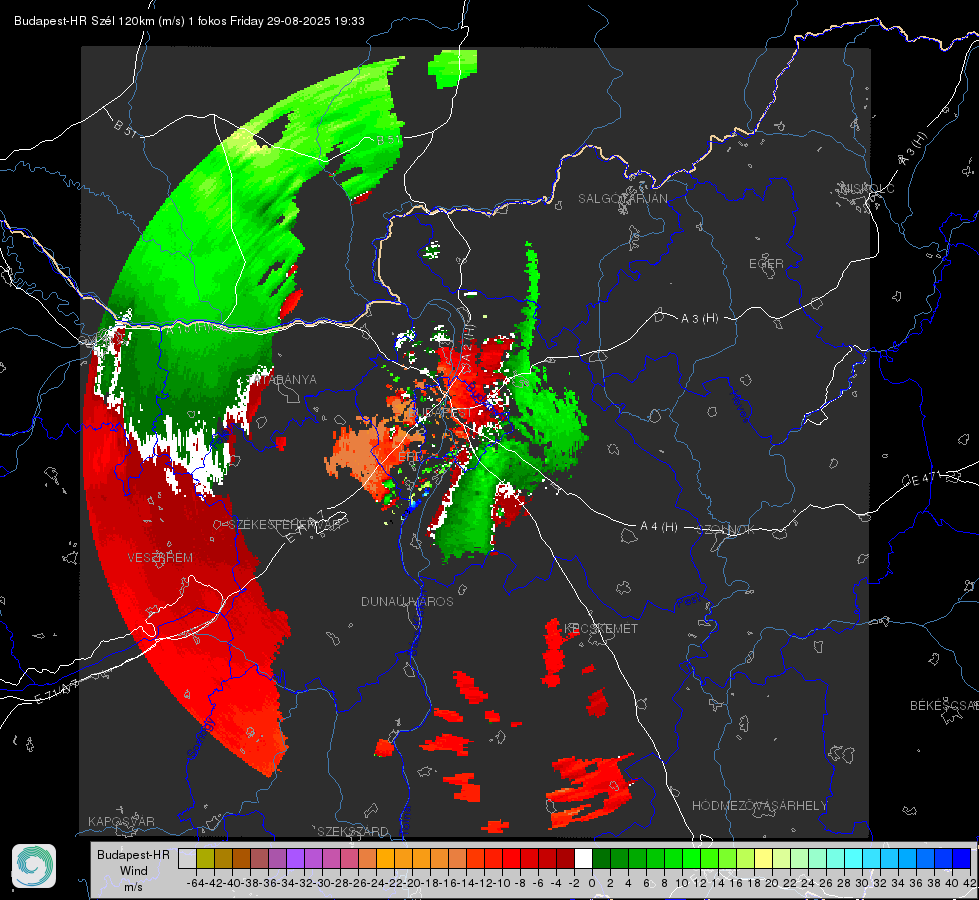Pick the yellow 18-20 legend swatch
The width and height of the screenshot is (979, 900).
point(764,859)
